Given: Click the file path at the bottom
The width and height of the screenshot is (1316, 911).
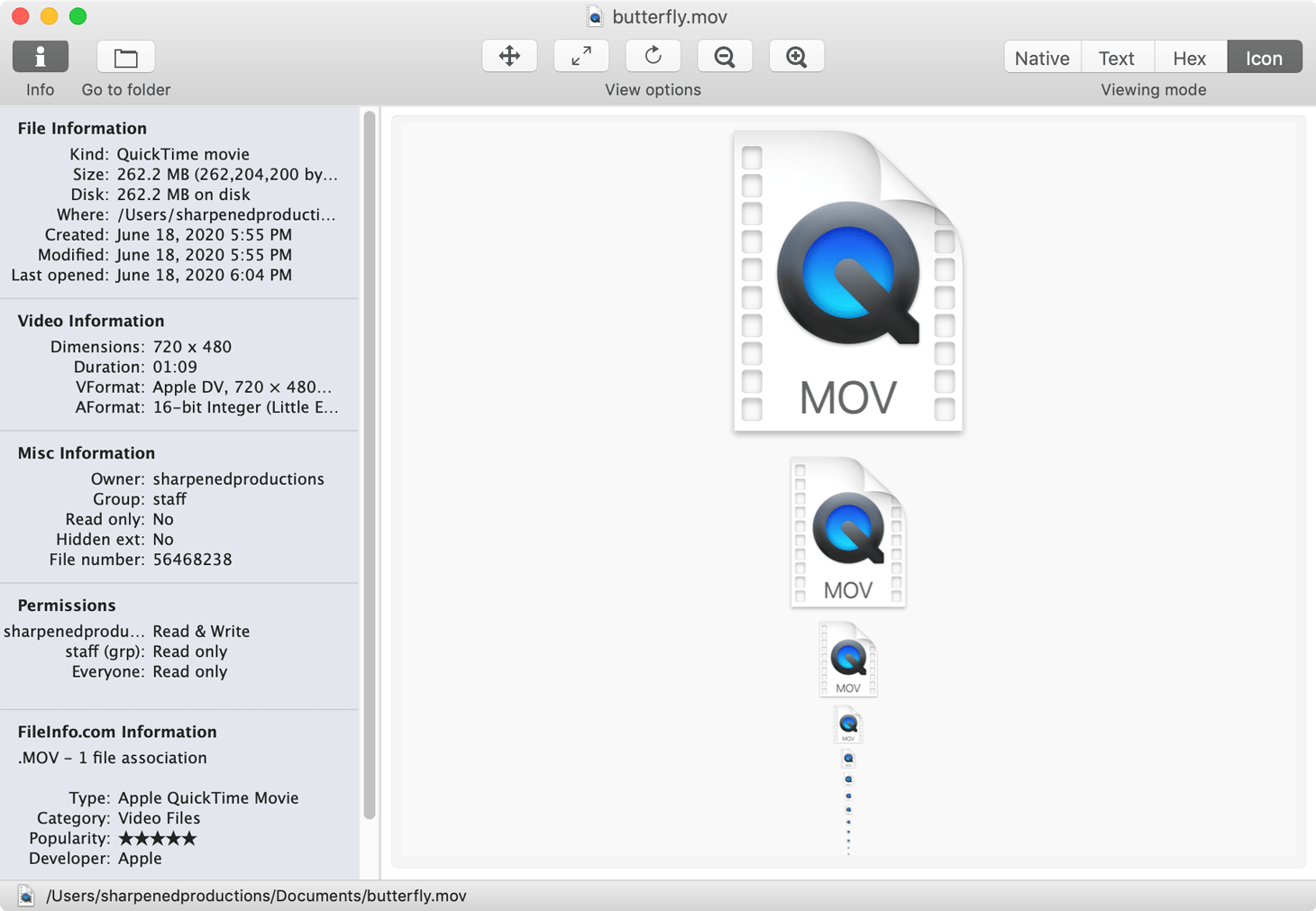Looking at the screenshot, I should [x=255, y=896].
